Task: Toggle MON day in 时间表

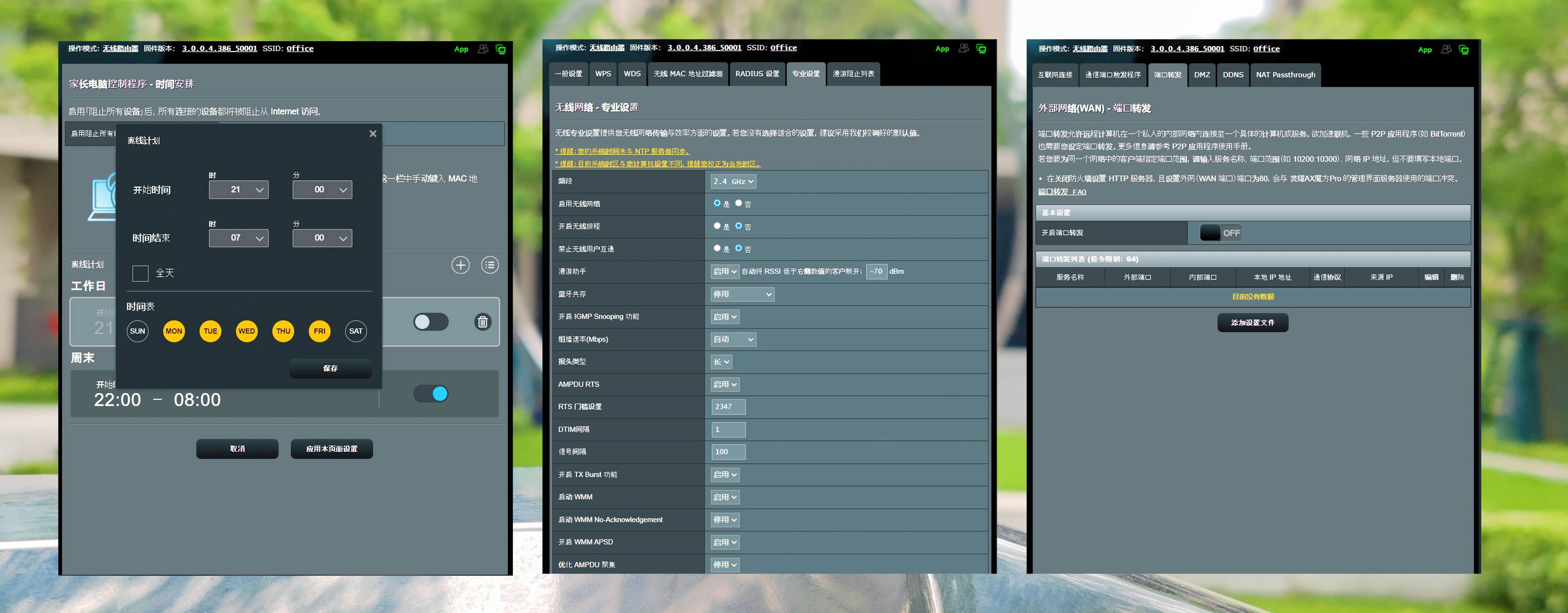Action: [x=174, y=331]
